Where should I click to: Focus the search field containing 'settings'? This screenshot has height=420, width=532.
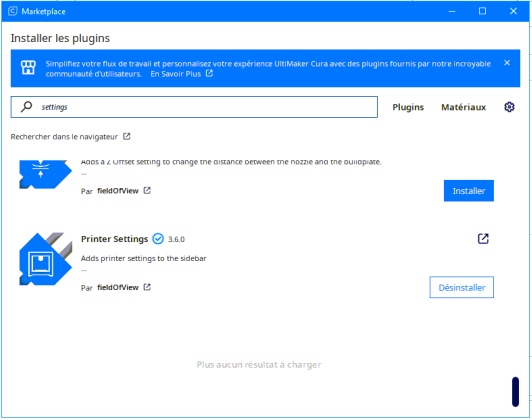point(194,107)
